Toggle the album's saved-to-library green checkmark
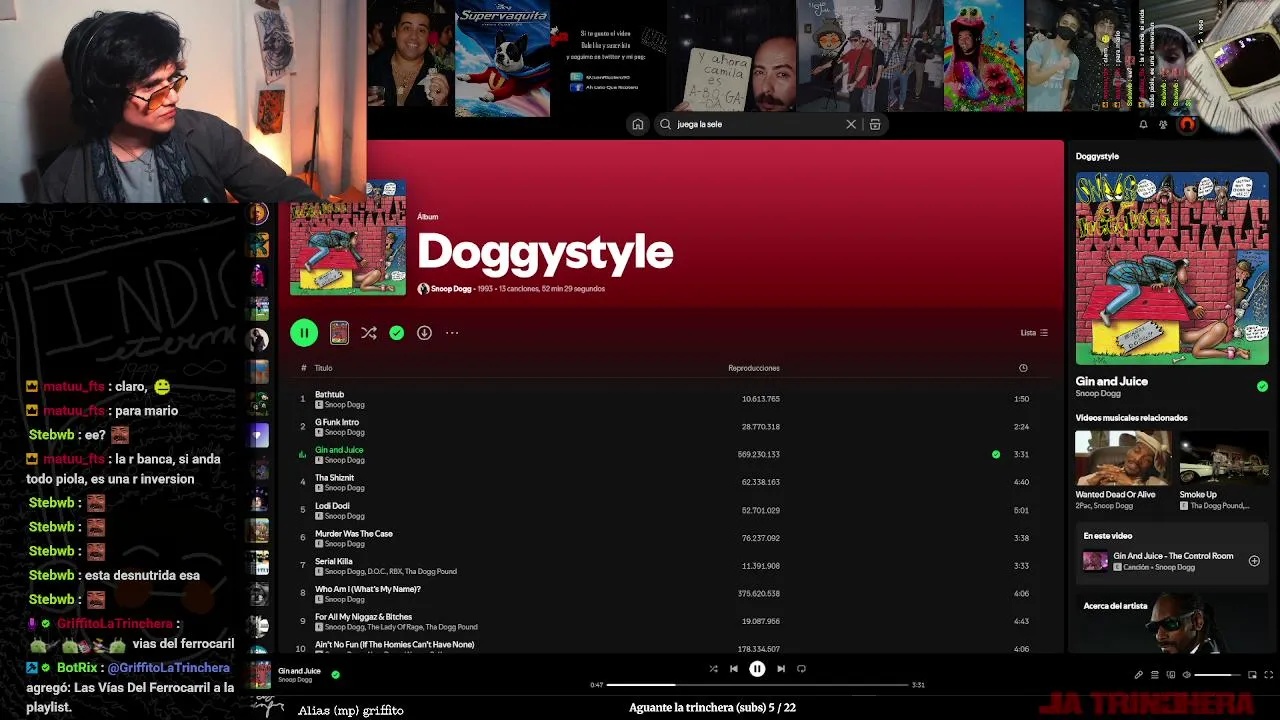Viewport: 1280px width, 720px height. point(397,333)
